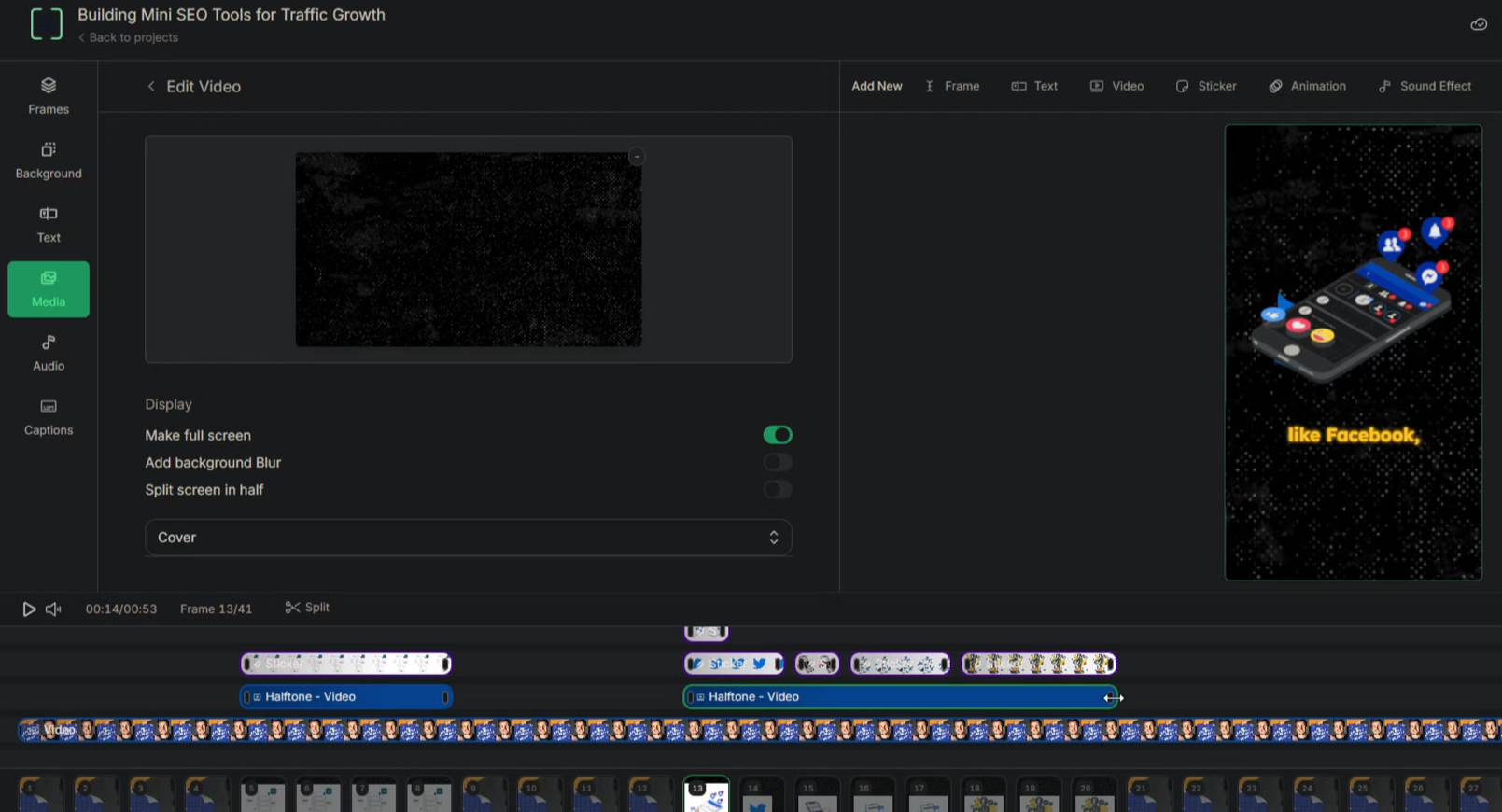Turn on Split screen in half
The height and width of the screenshot is (812, 1502).
pos(777,489)
